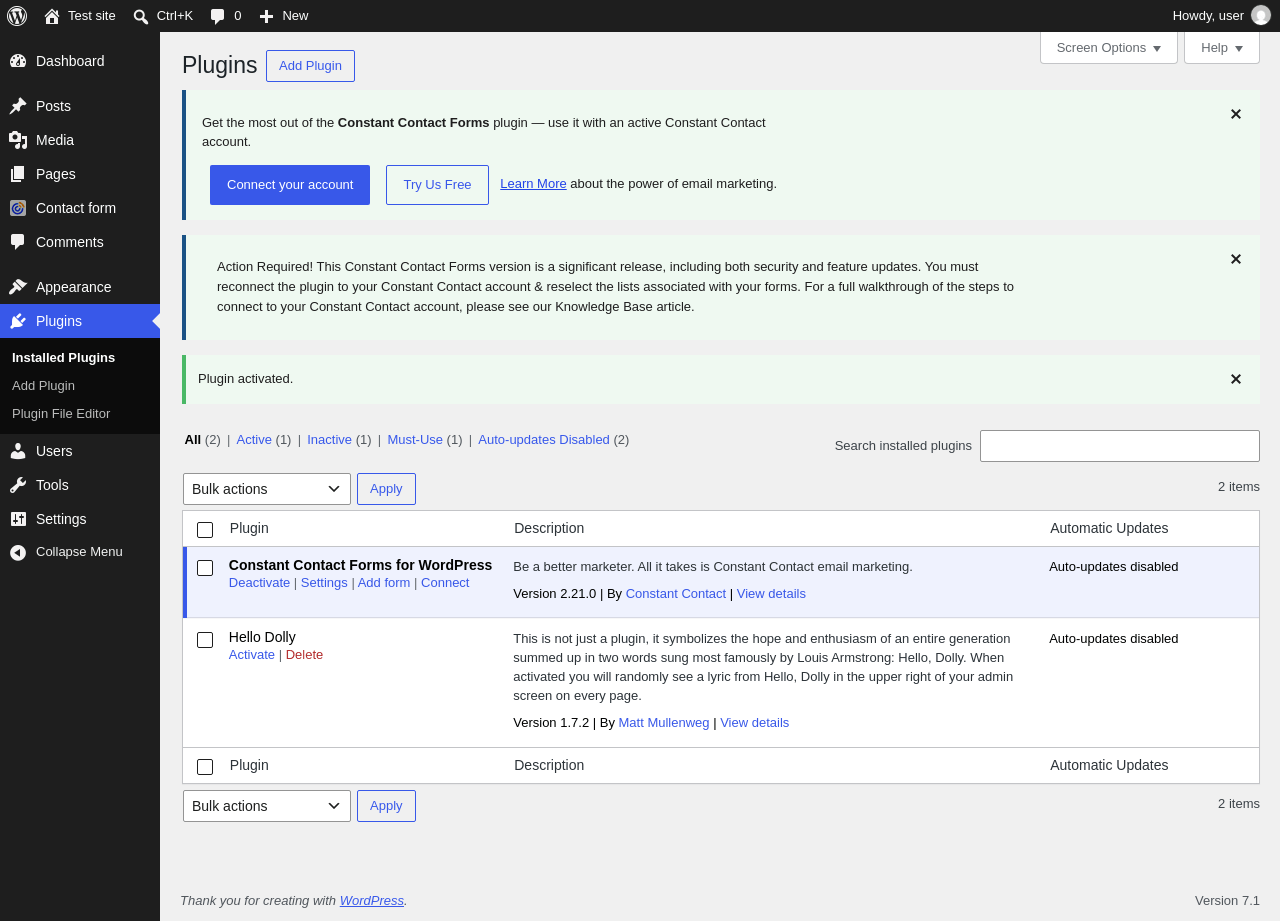Click Connect your account button

coord(290,185)
